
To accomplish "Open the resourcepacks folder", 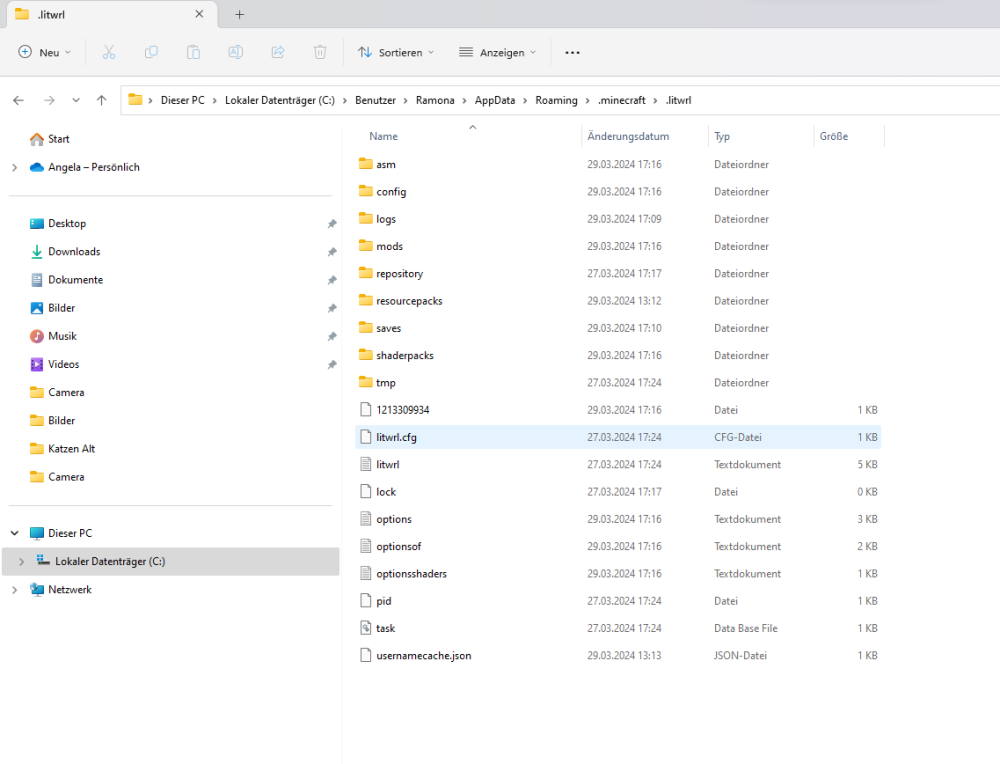I will coord(618,300).
